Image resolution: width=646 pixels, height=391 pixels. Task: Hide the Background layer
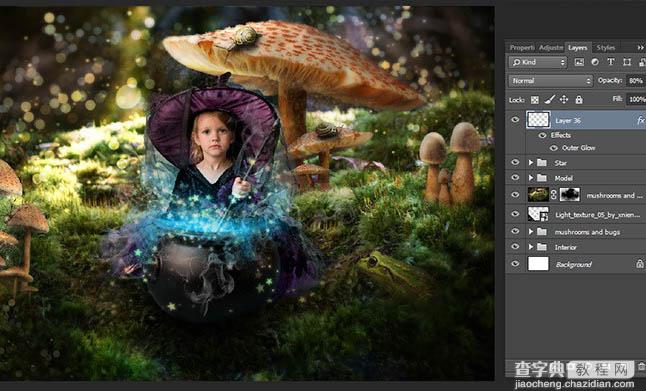pos(515,264)
